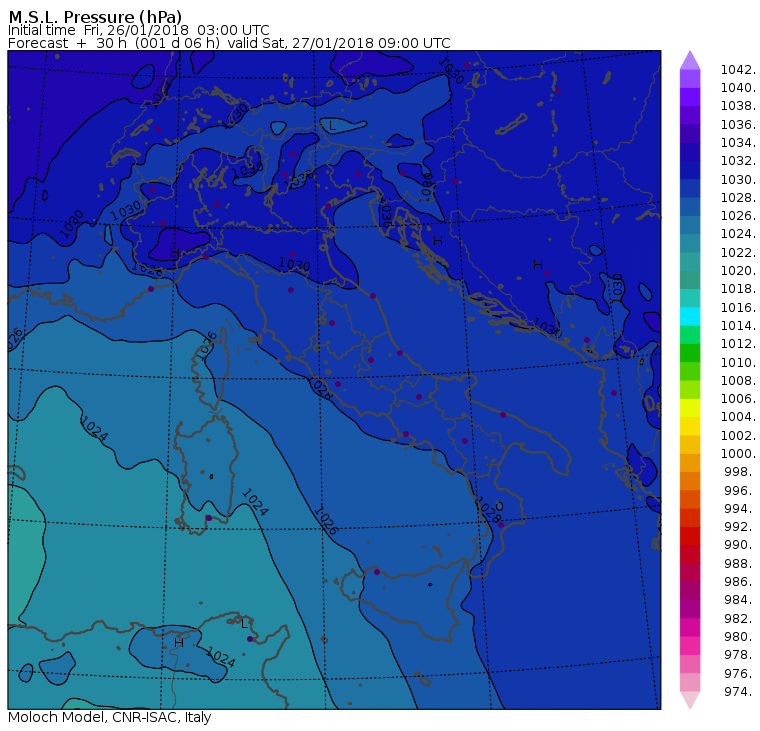Click the 988. legend label
Image resolution: width=760 pixels, height=731 pixels.
click(740, 563)
